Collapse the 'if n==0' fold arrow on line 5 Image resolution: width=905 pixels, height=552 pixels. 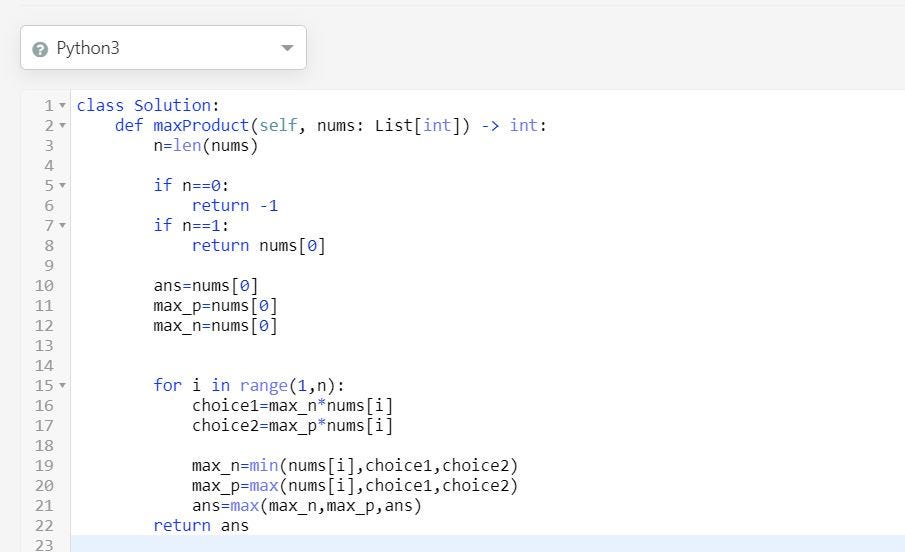[62, 185]
